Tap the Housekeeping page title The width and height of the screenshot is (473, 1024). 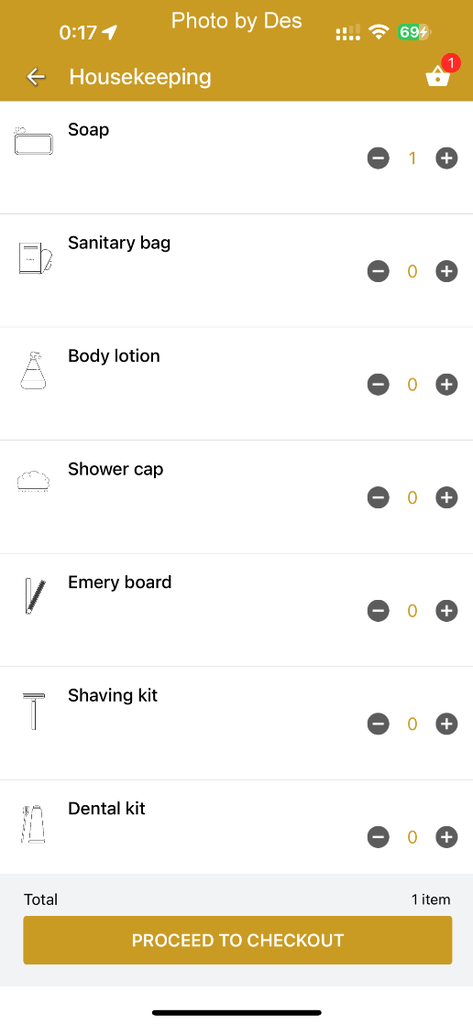click(140, 77)
